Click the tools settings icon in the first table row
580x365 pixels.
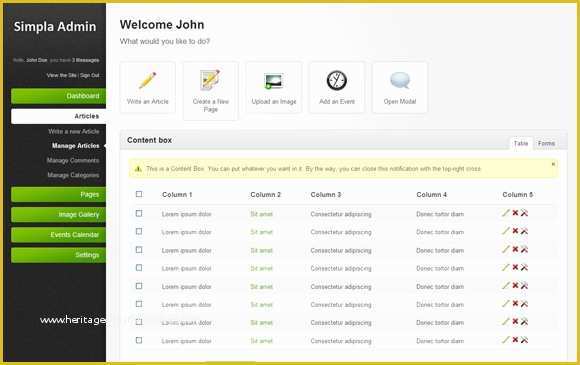pyautogui.click(x=524, y=213)
